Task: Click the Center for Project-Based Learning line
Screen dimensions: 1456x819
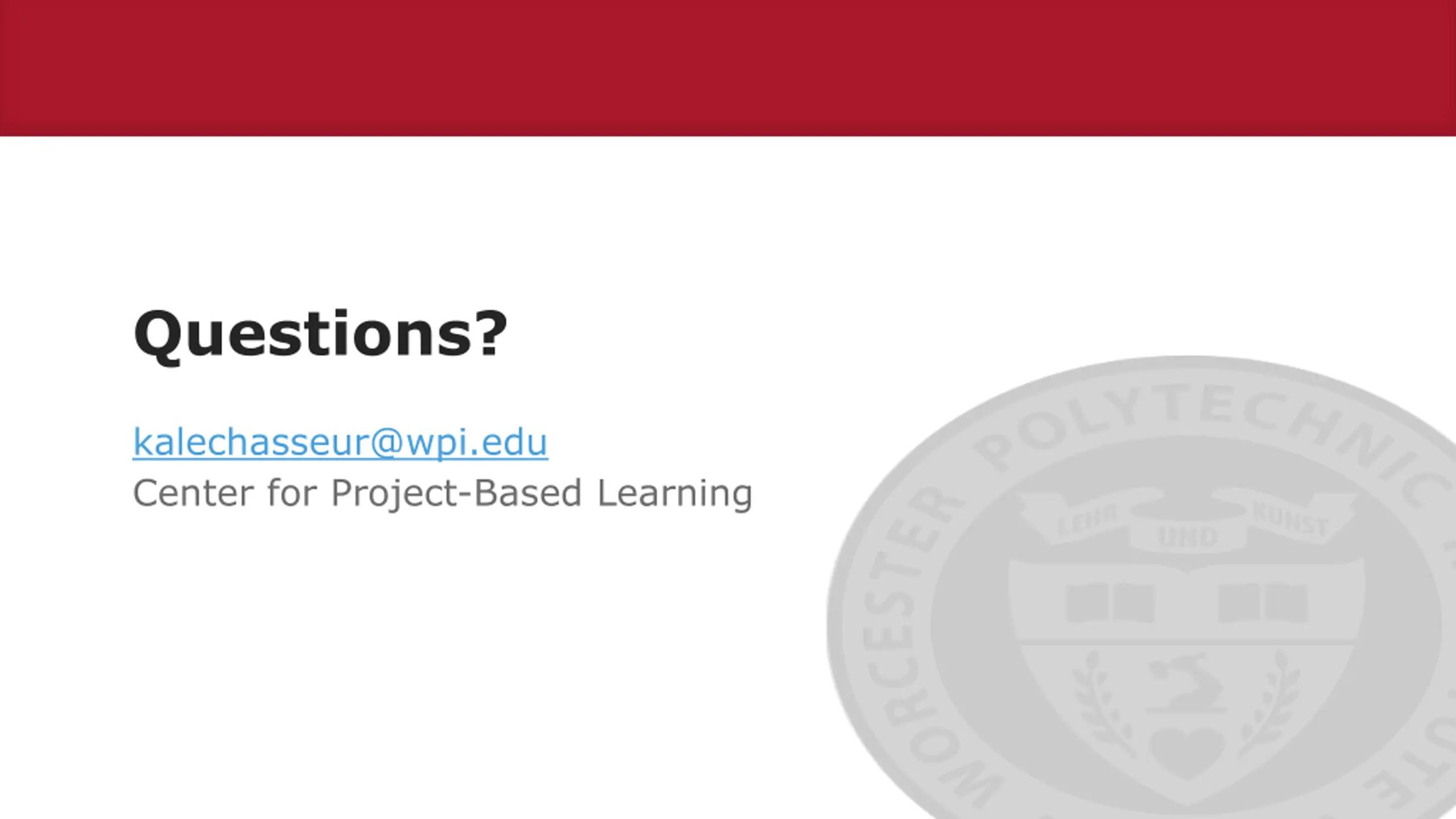Action: [x=442, y=493]
